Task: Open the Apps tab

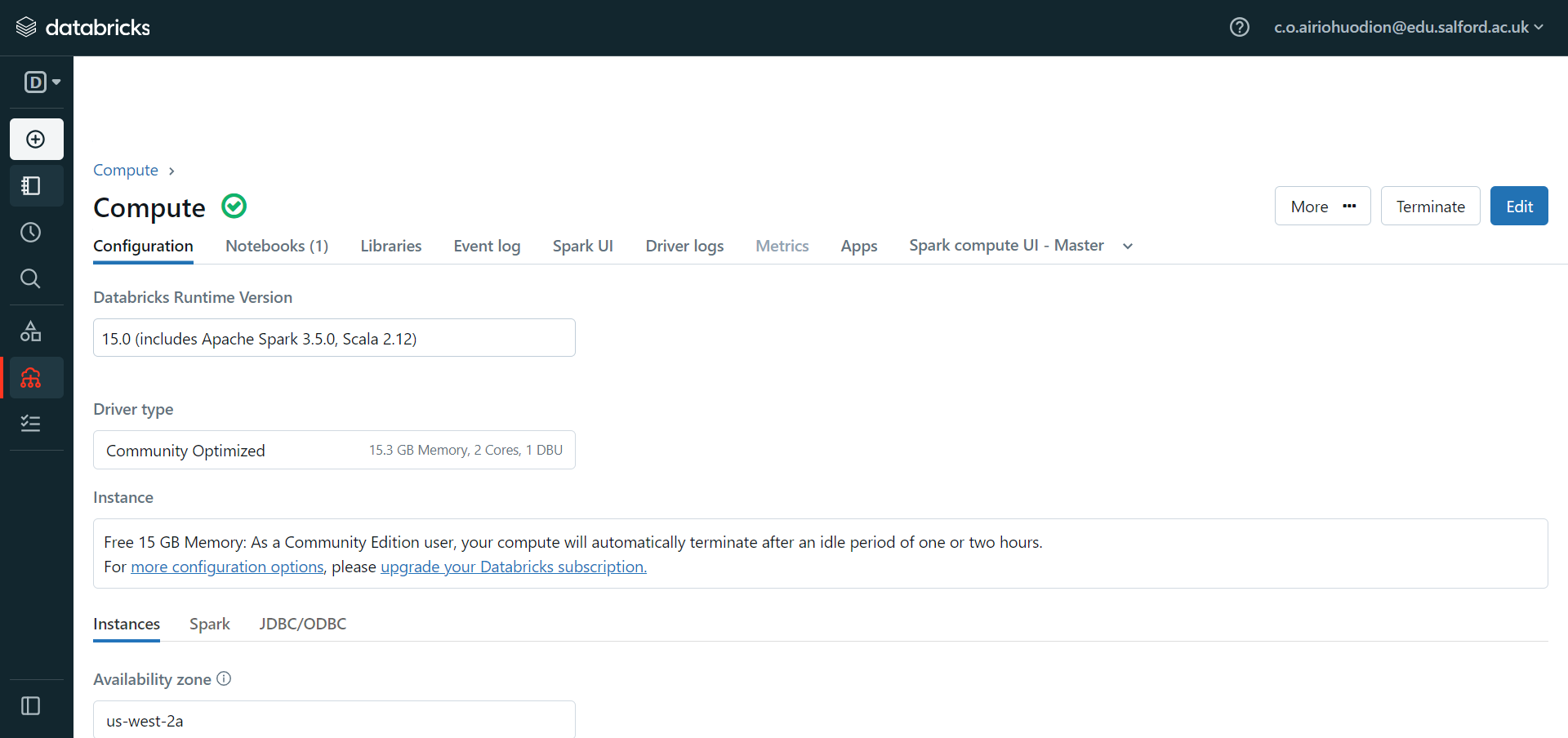Action: (x=859, y=246)
